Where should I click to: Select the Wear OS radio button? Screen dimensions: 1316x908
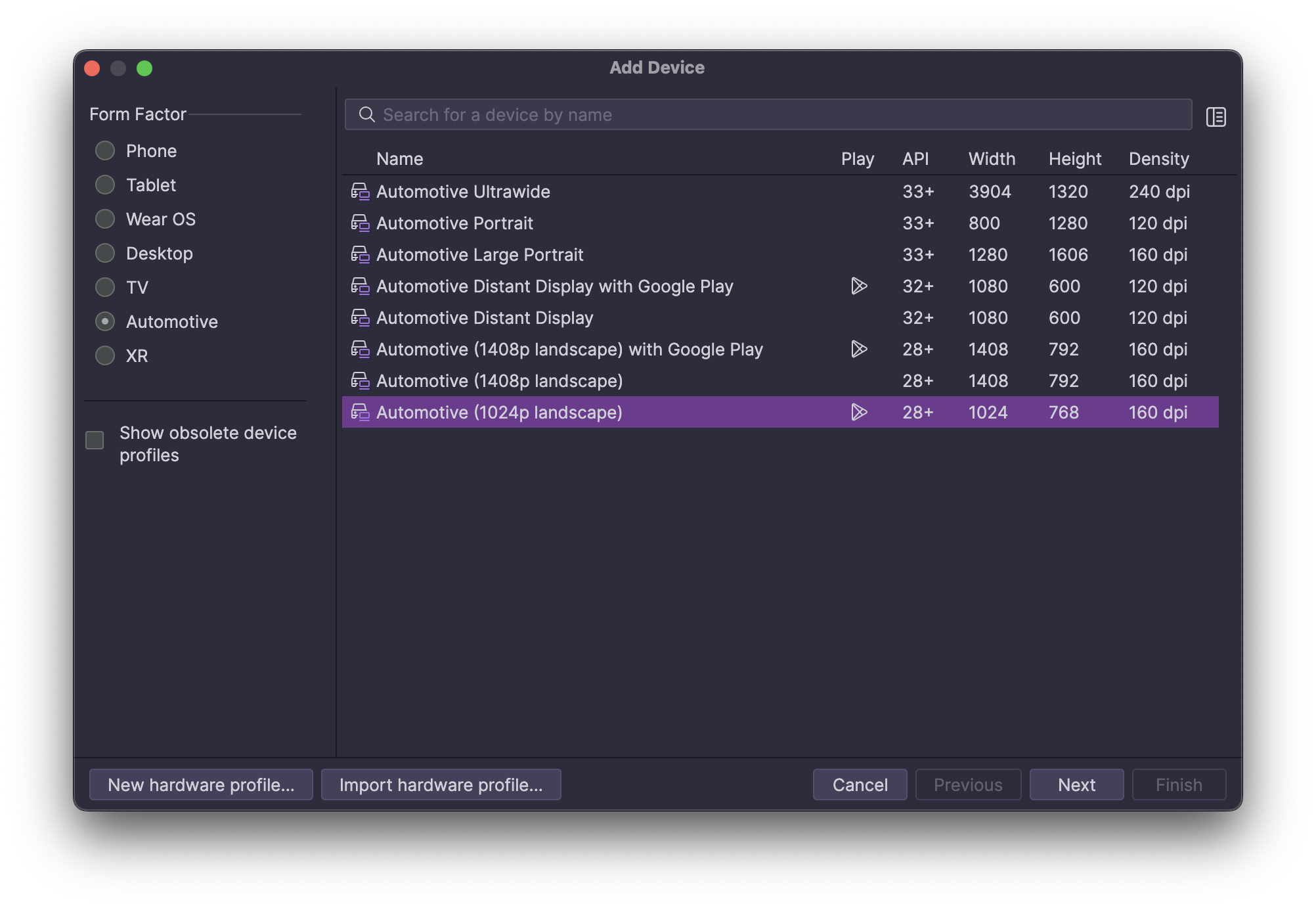(105, 219)
